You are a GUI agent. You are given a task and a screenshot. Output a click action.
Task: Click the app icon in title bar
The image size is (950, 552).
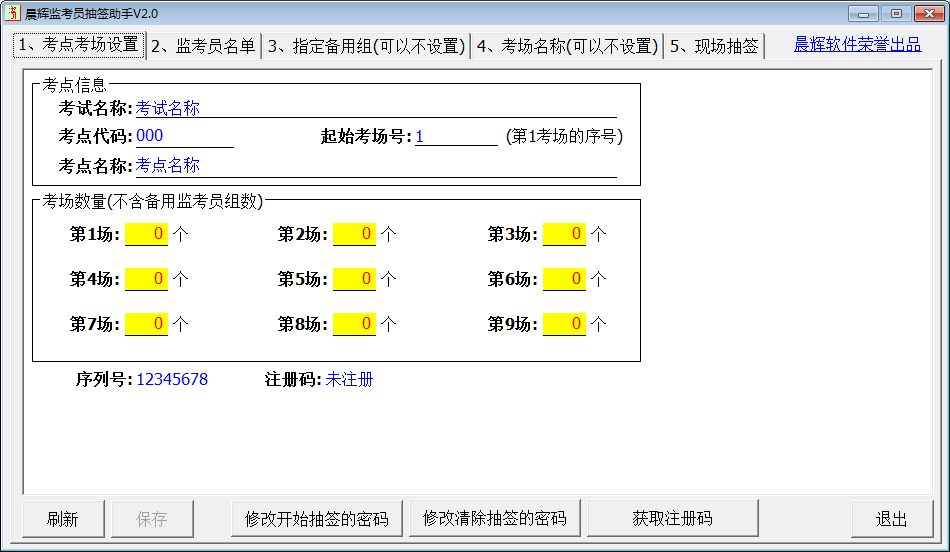pos(13,13)
